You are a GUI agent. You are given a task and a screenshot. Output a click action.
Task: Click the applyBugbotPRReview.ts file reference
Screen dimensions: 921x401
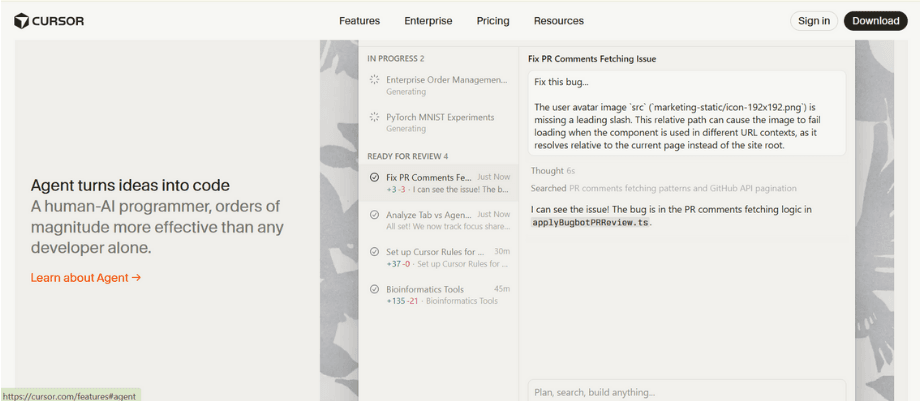(590, 222)
